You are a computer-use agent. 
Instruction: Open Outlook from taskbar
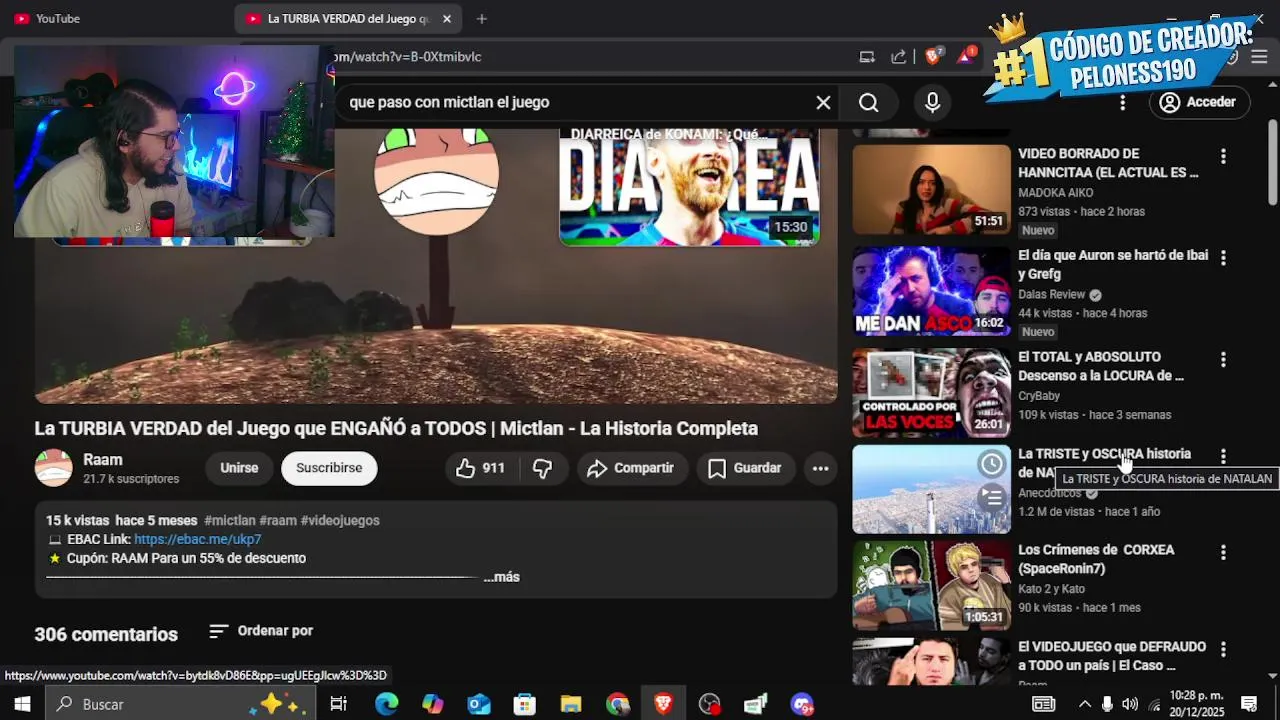[479, 704]
